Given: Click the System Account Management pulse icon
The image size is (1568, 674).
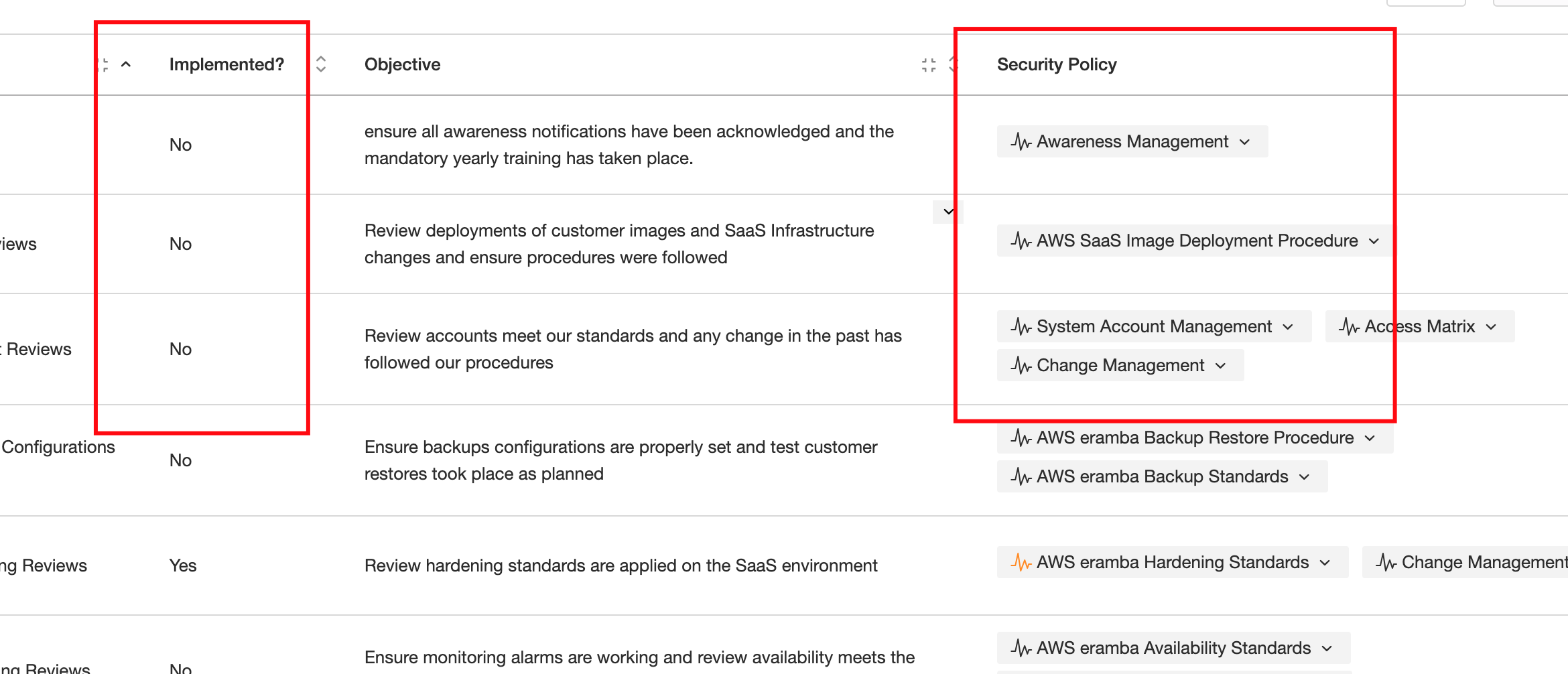Looking at the screenshot, I should [1021, 327].
